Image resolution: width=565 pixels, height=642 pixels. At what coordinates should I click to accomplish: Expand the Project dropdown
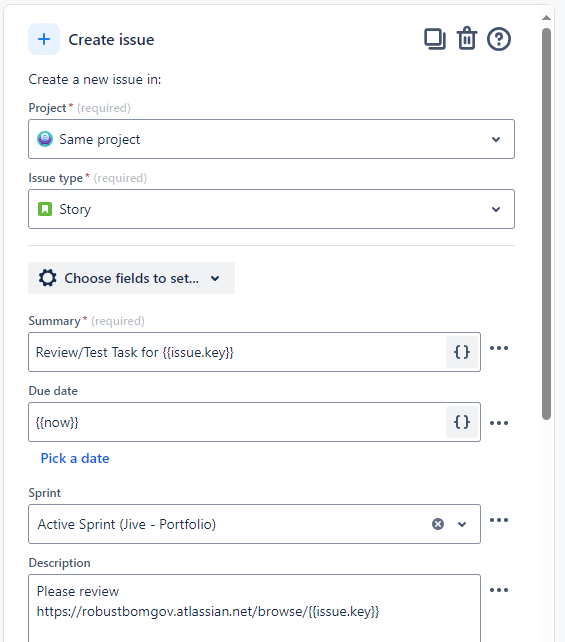(271, 139)
